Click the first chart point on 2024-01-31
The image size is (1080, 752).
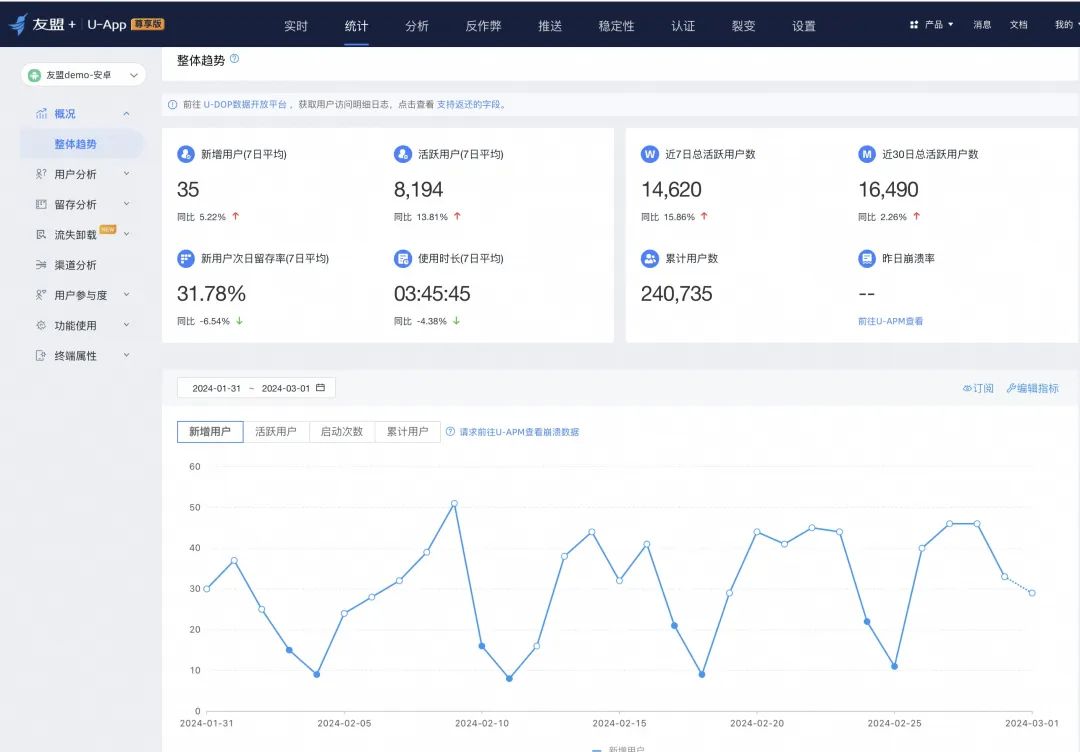tap(207, 589)
